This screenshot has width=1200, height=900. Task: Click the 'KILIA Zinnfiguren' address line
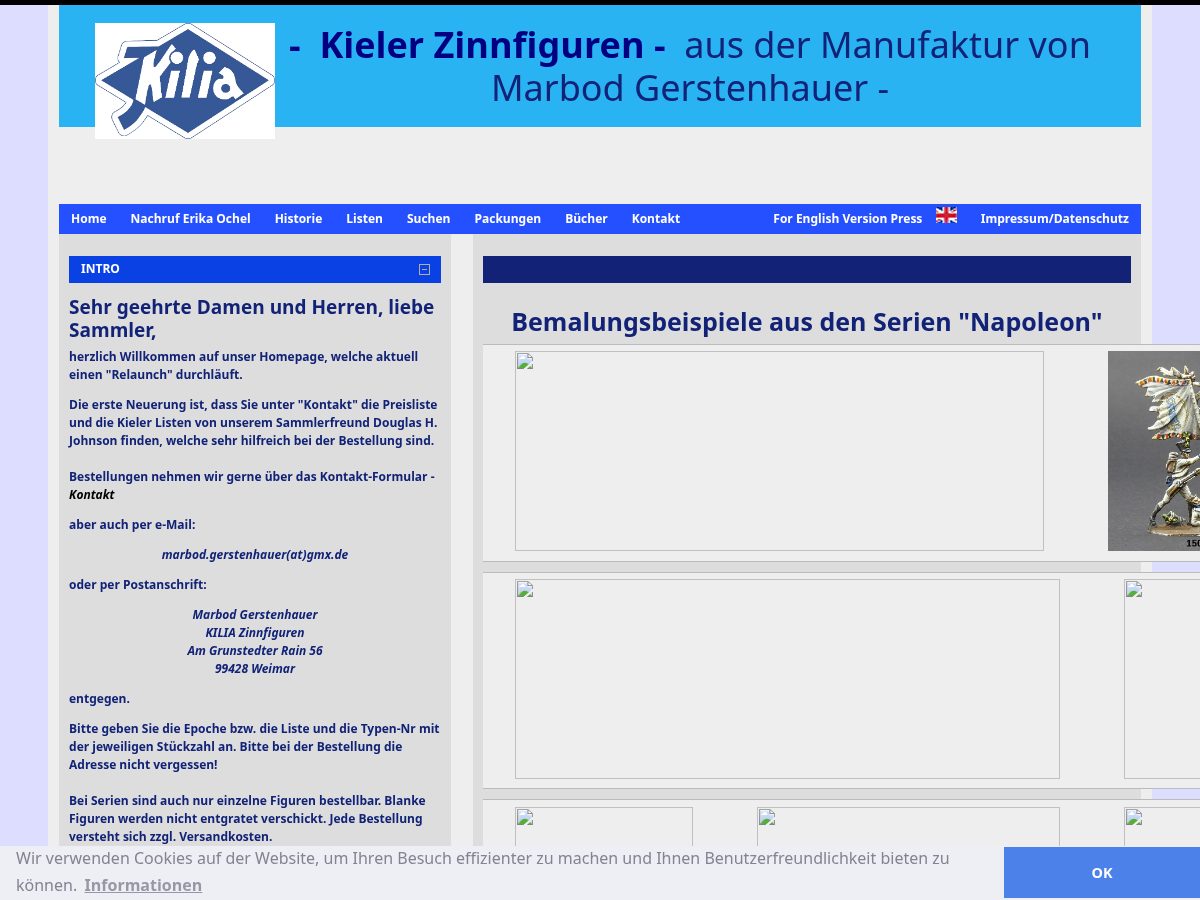point(255,633)
